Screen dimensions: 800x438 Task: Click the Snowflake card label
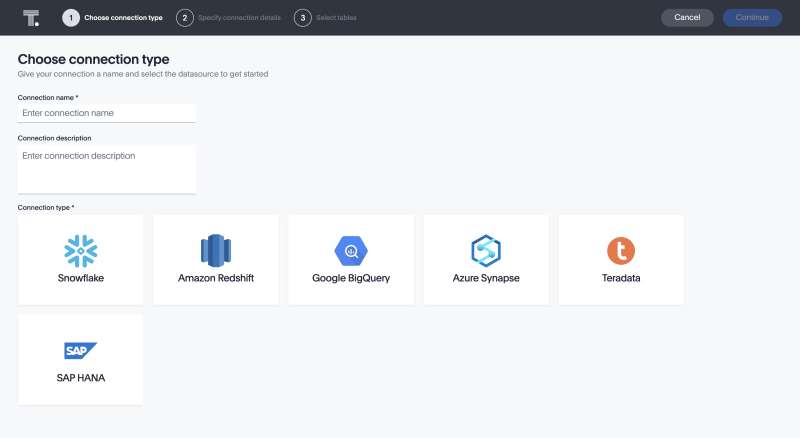81,278
